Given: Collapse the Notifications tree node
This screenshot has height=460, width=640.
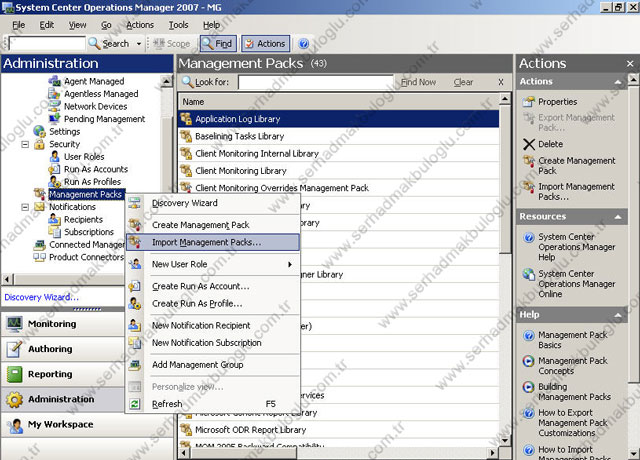Looking at the screenshot, I should pos(25,207).
